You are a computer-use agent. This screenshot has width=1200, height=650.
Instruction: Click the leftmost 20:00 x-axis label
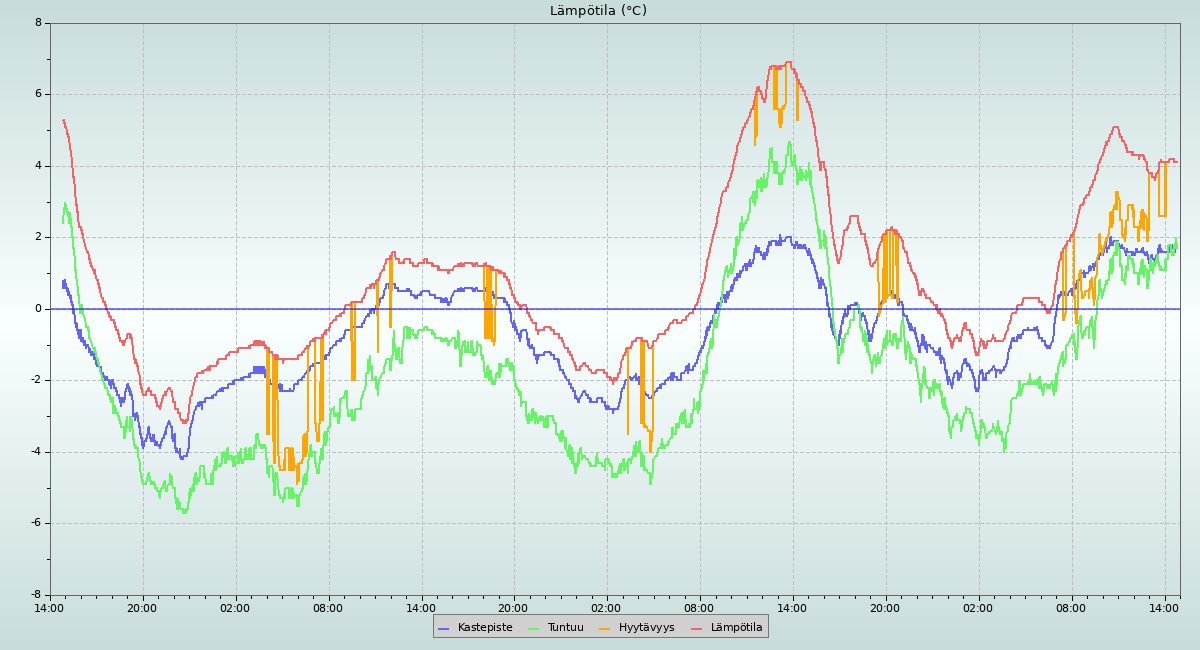142,608
